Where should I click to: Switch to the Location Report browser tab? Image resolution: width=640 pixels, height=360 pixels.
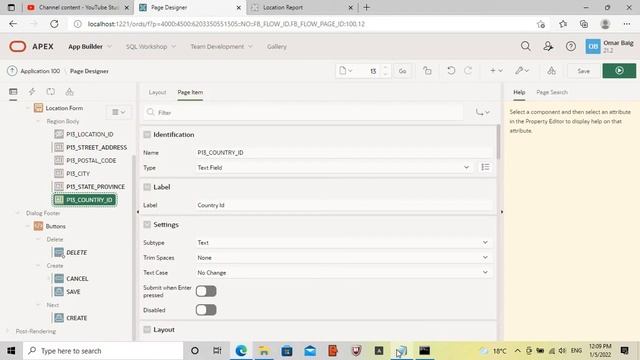click(302, 7)
